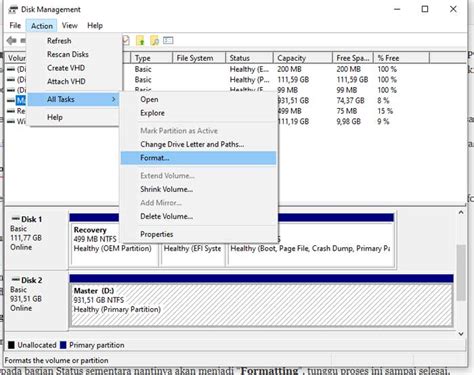Click the Back arrow toolbar icon
The width and height of the screenshot is (474, 375).
click(11, 41)
